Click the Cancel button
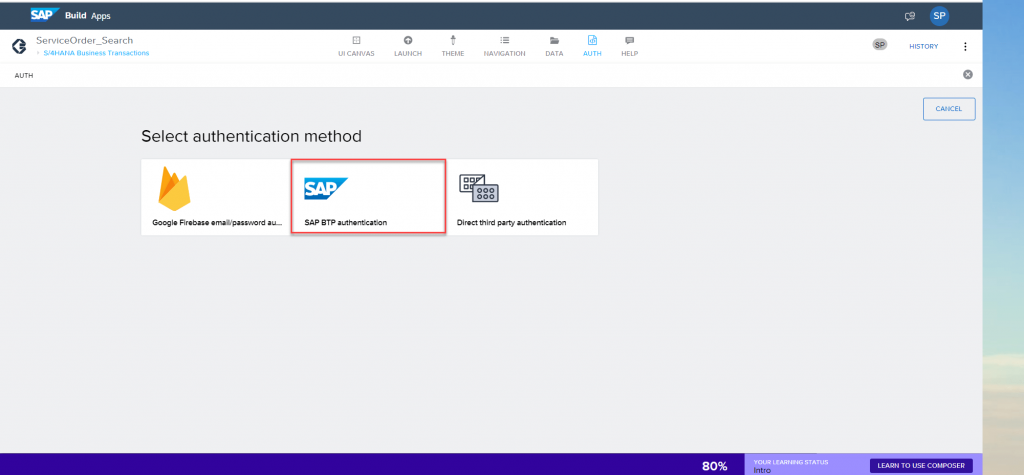 (949, 109)
